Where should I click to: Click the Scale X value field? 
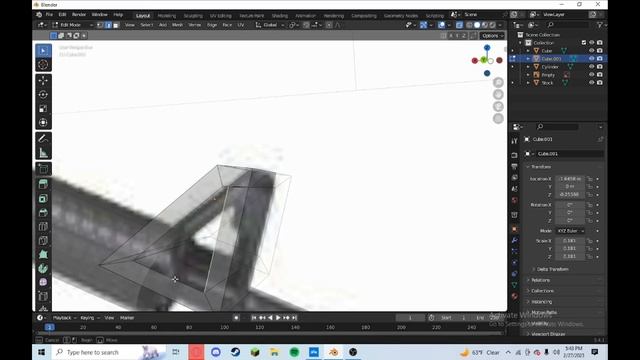[x=570, y=241]
